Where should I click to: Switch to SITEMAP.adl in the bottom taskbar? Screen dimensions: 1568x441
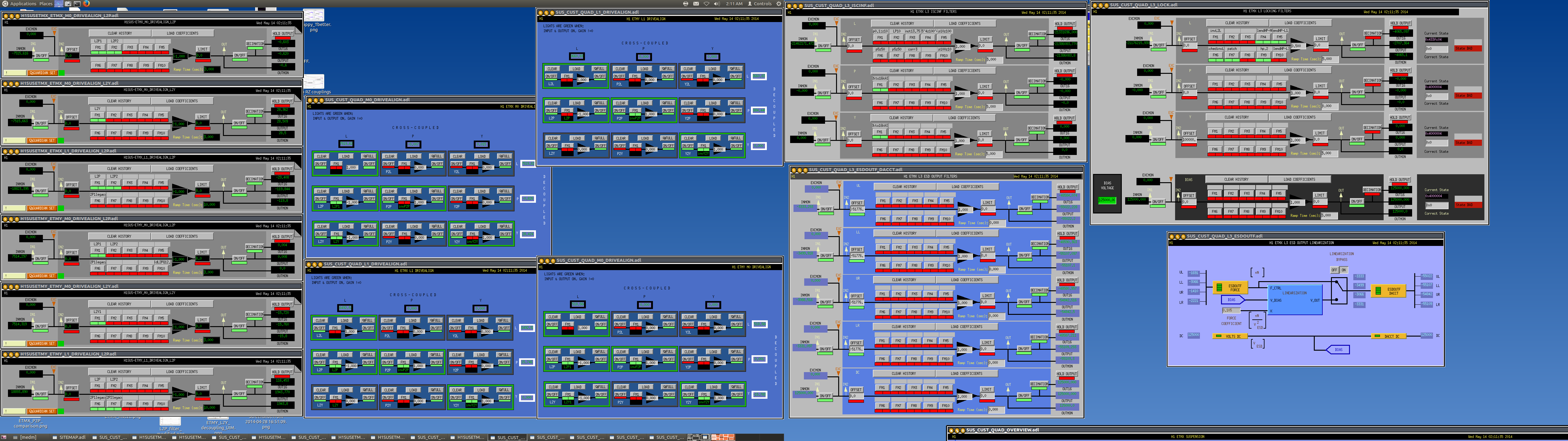click(x=69, y=437)
